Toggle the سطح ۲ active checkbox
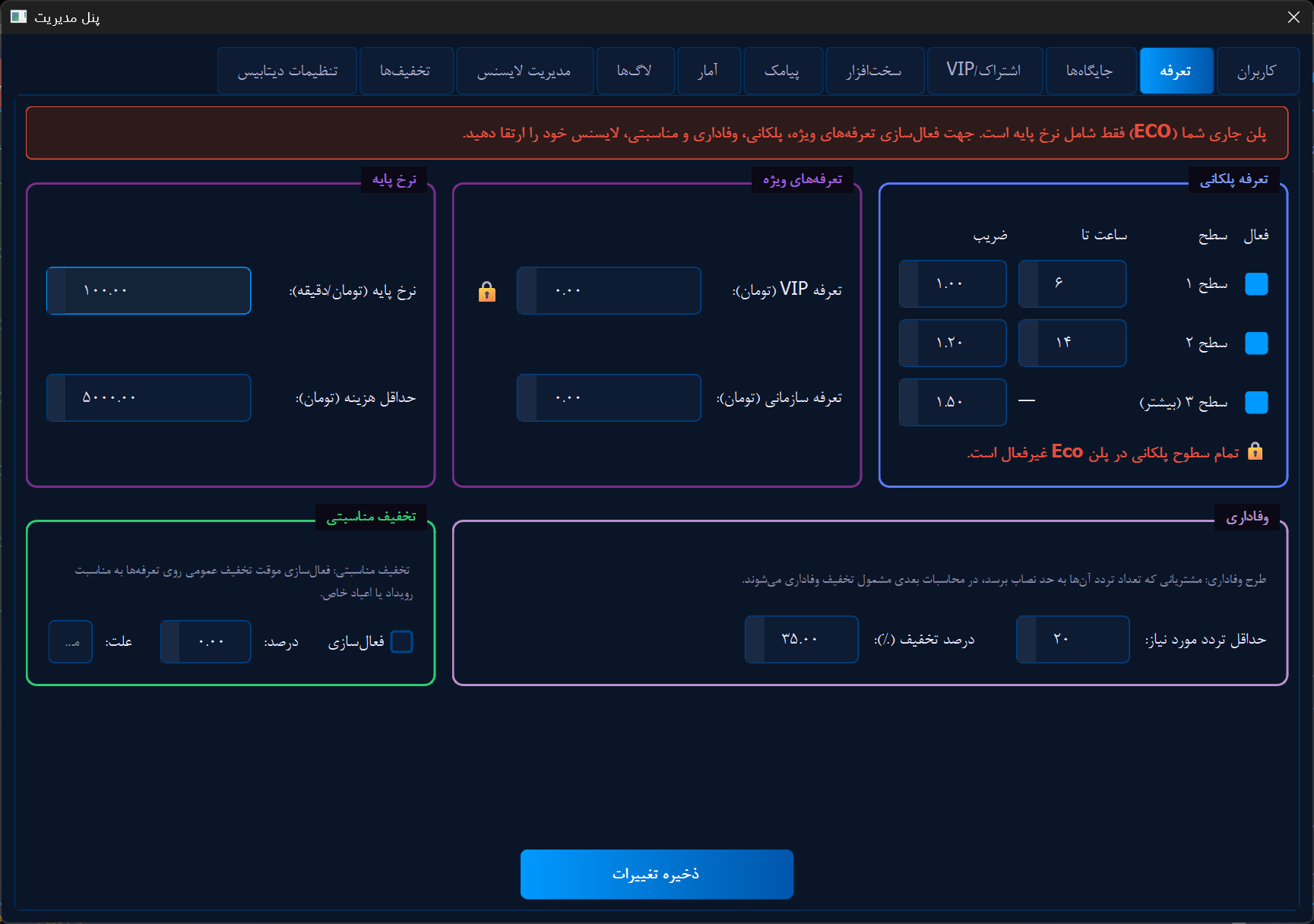 [1256, 343]
